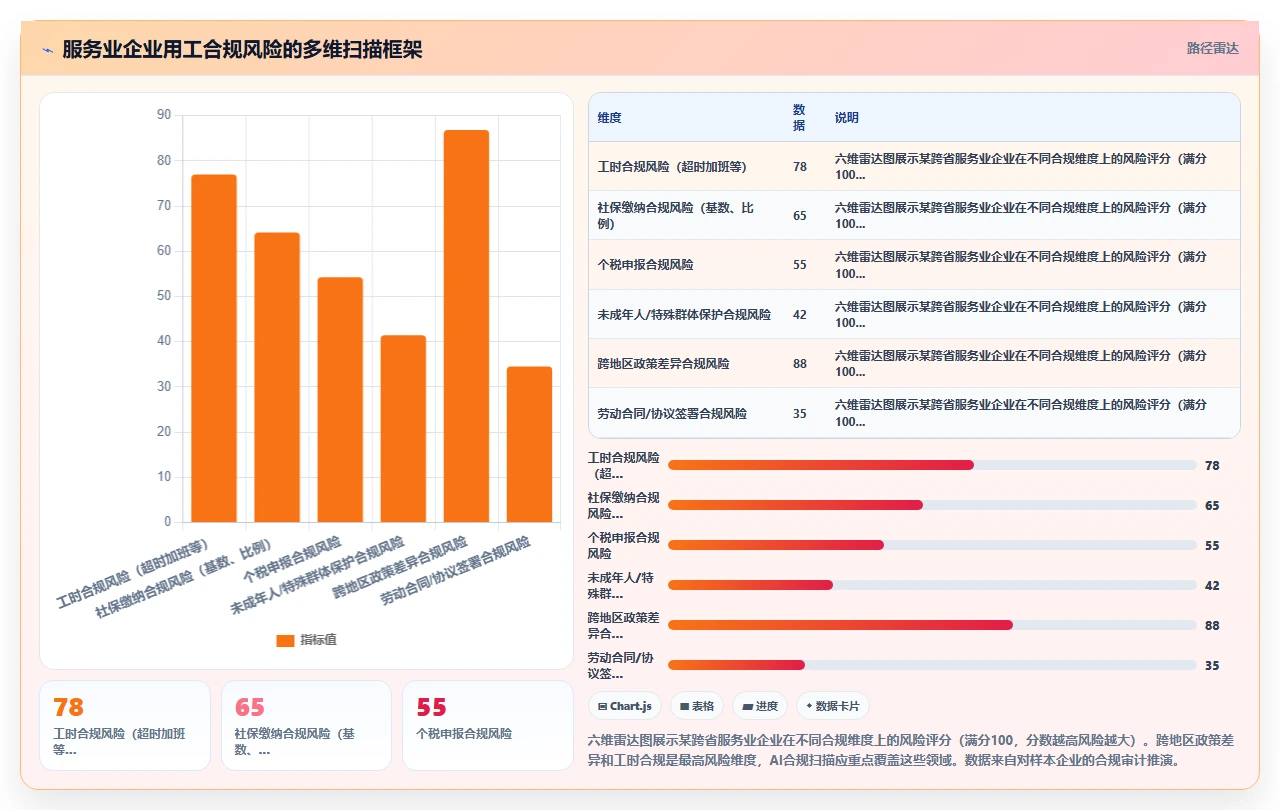Open the data card showing 65
This screenshot has height=810, width=1280.
click(306, 726)
